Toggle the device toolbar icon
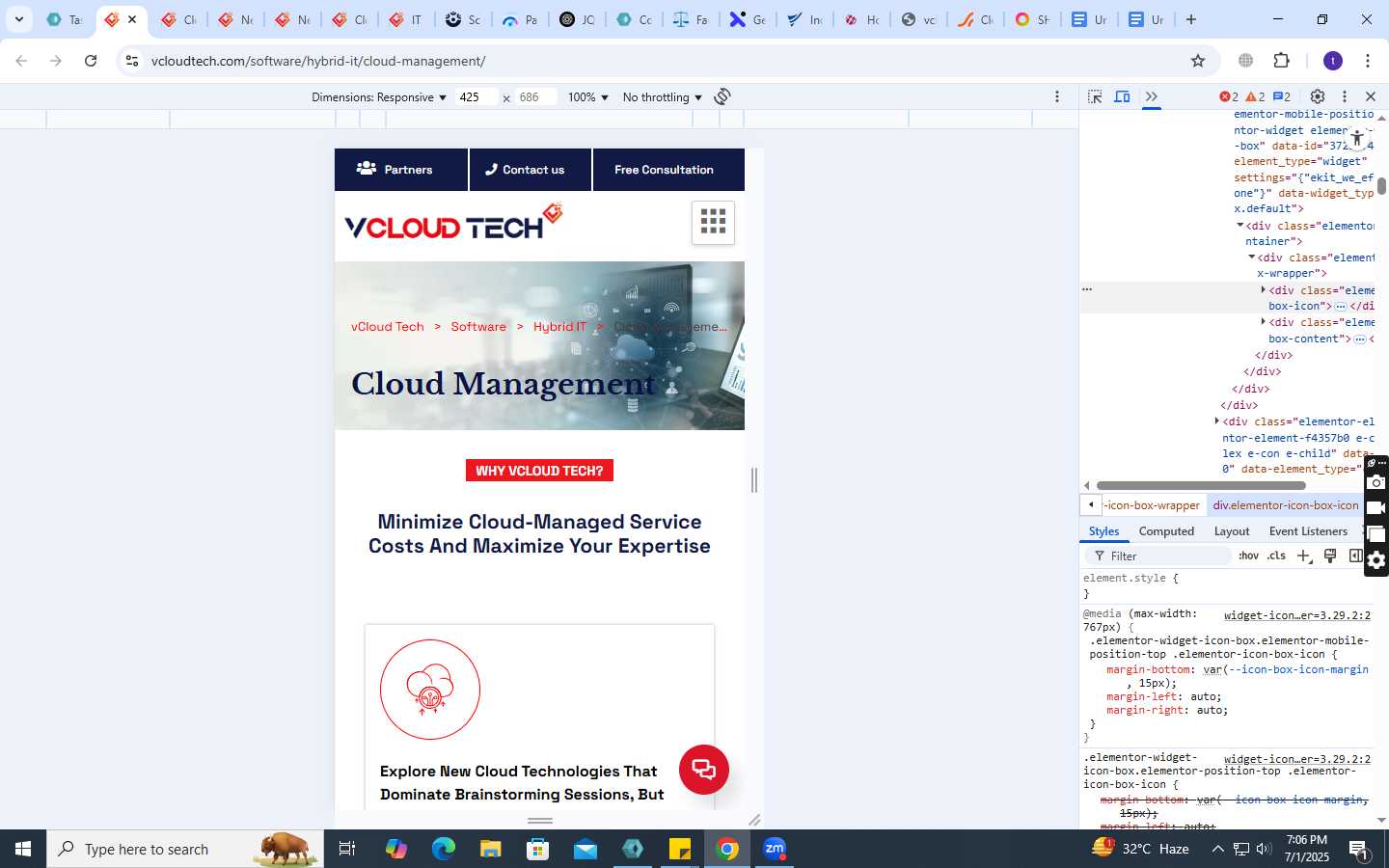The image size is (1389, 868). [x=1123, y=96]
